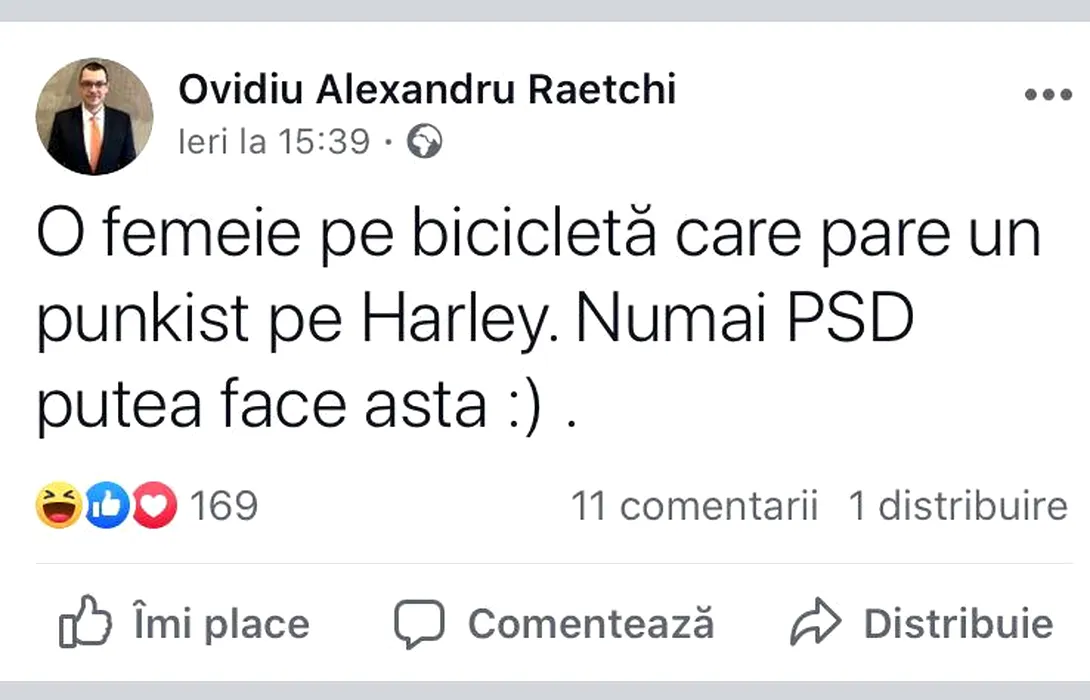Image resolution: width=1090 pixels, height=700 pixels.
Task: Click the red heart Love reaction icon
Action: [x=154, y=505]
